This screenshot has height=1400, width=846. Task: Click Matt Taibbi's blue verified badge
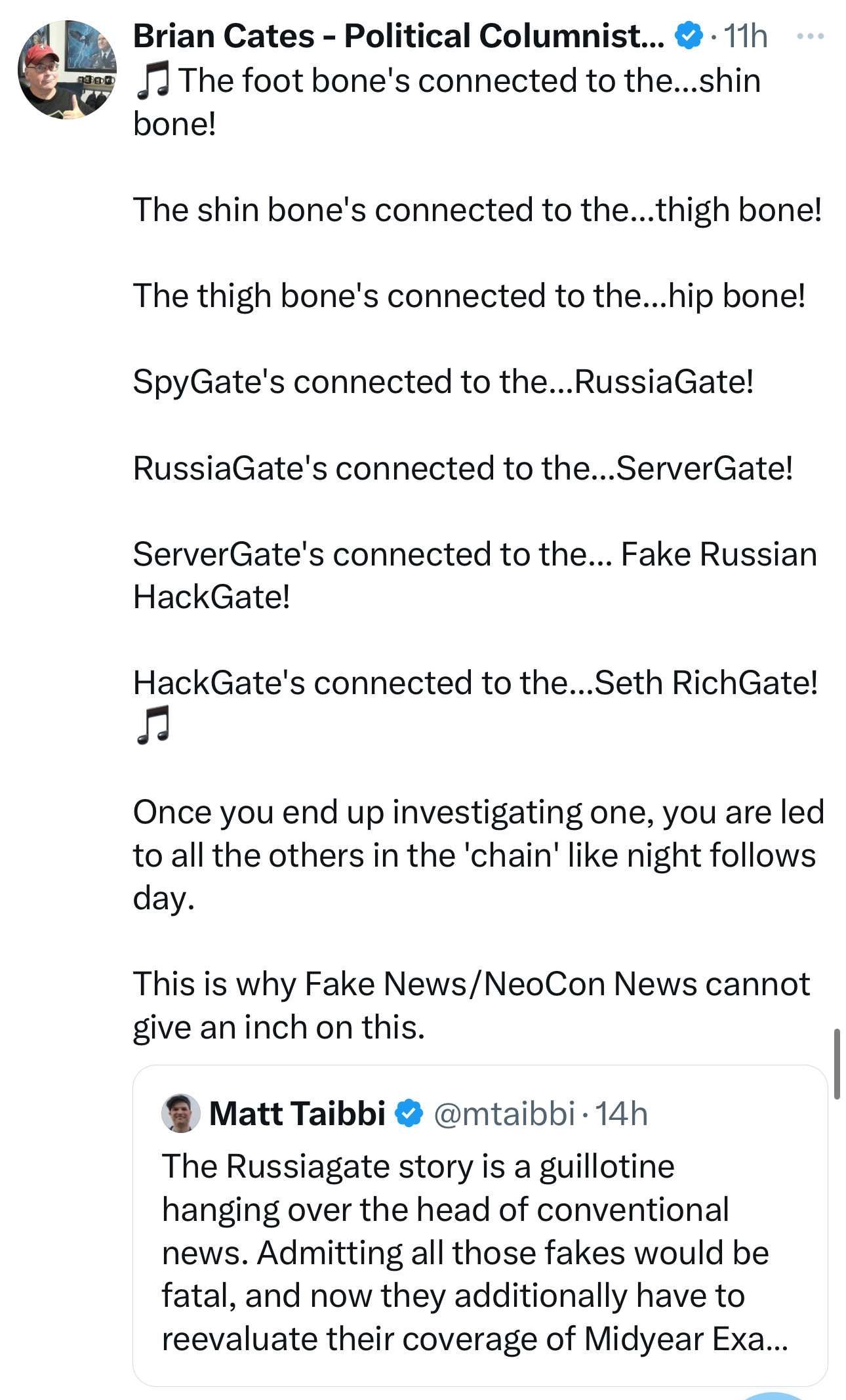410,1113
